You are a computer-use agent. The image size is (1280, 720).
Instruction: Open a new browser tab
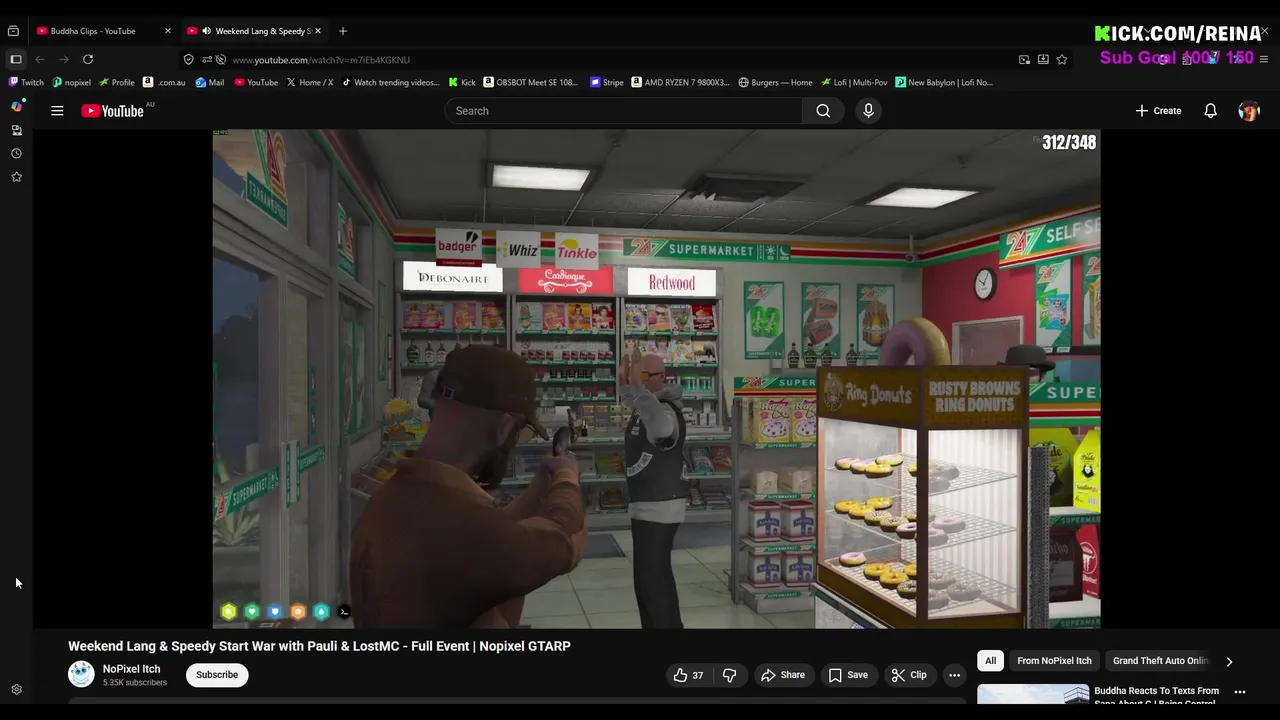(342, 31)
